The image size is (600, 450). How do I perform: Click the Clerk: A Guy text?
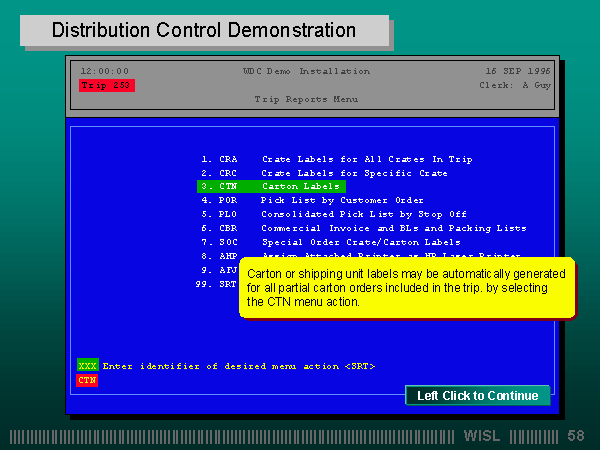515,85
